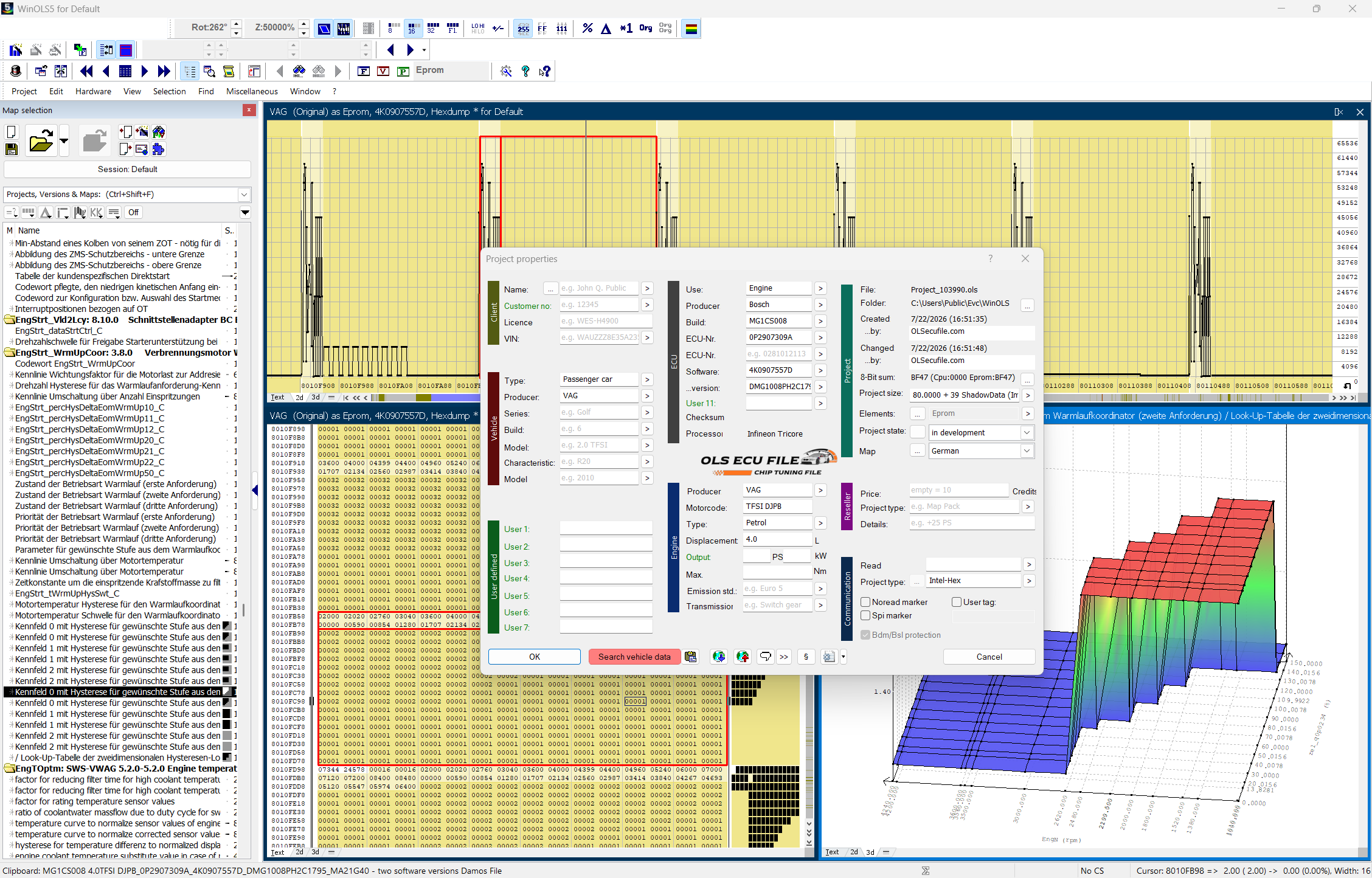1372x878 pixels.
Task: Open the dropdown arrow beside open folder
Action: [64, 141]
